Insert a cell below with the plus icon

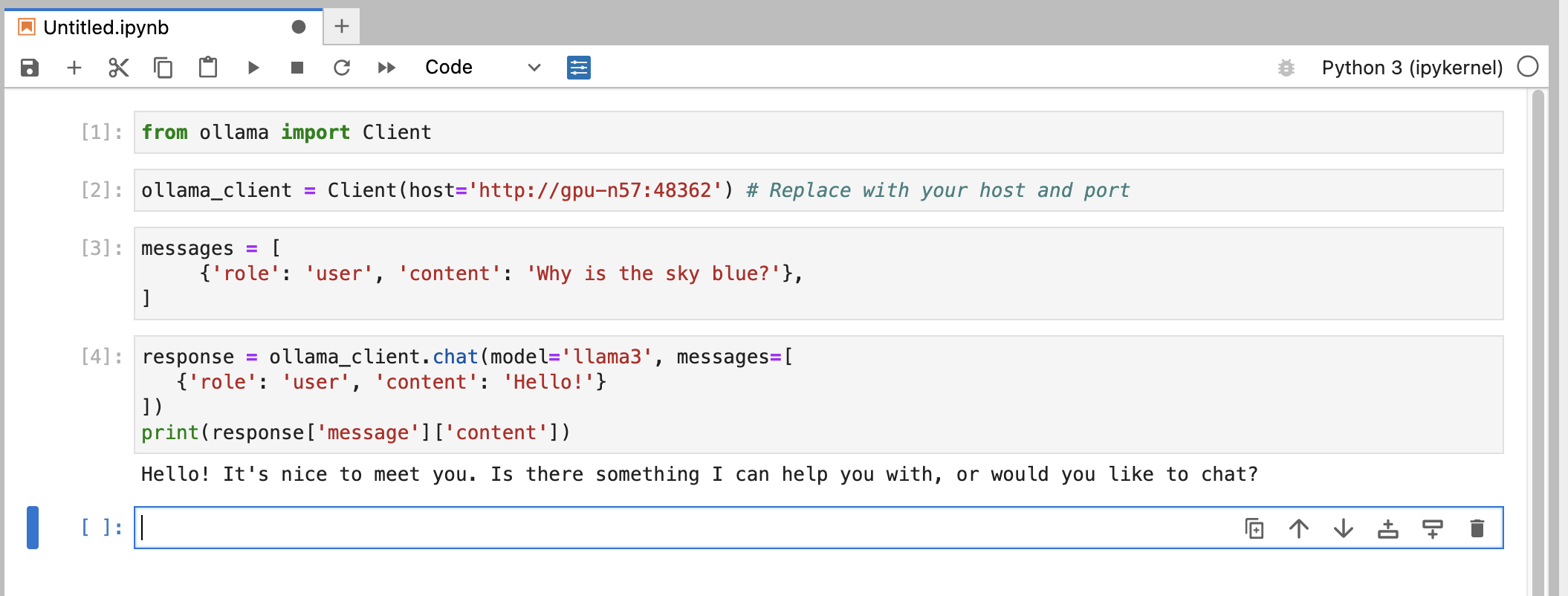tap(74, 68)
